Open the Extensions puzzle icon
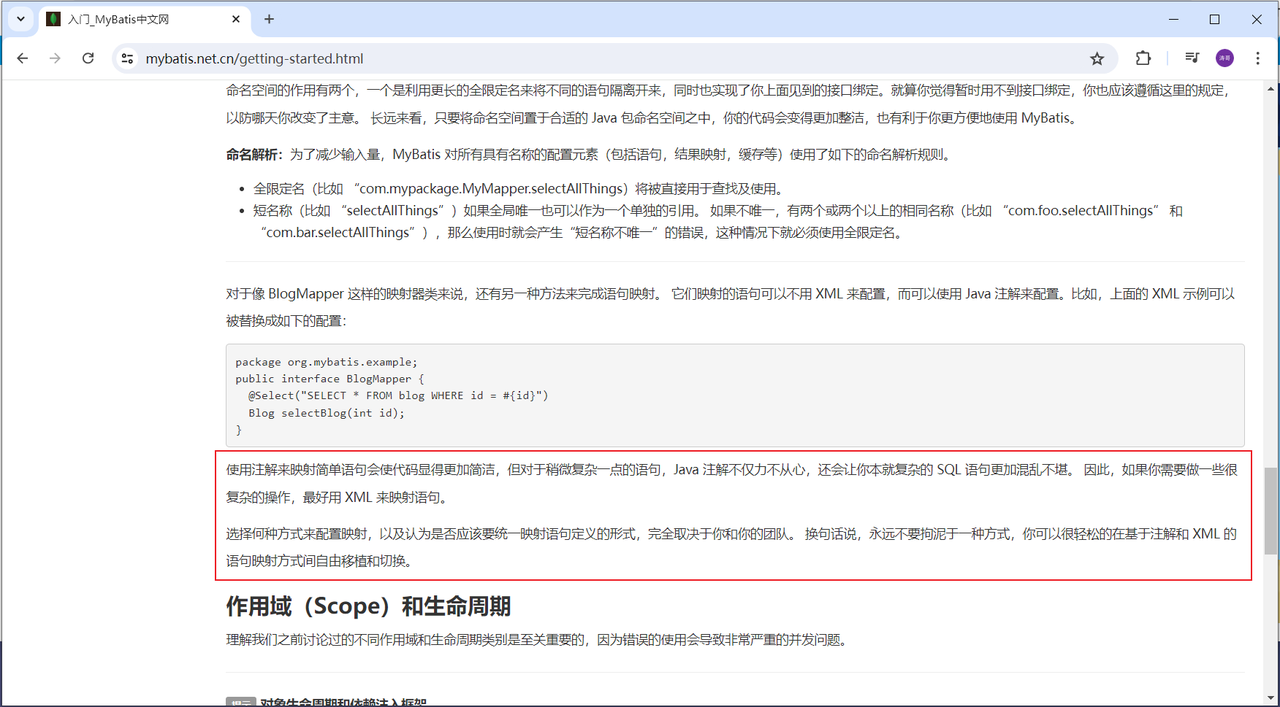 (1142, 58)
